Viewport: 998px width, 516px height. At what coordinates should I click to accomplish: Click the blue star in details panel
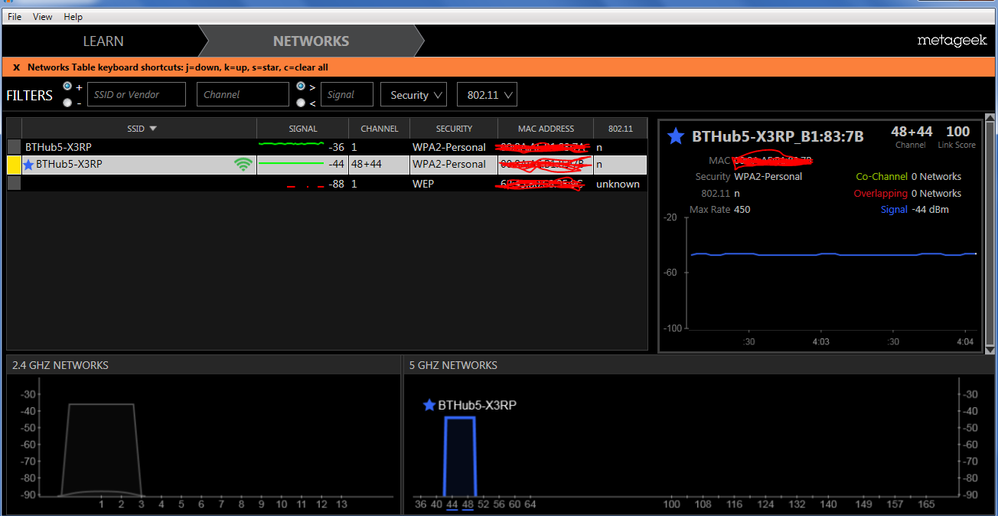(x=676, y=136)
